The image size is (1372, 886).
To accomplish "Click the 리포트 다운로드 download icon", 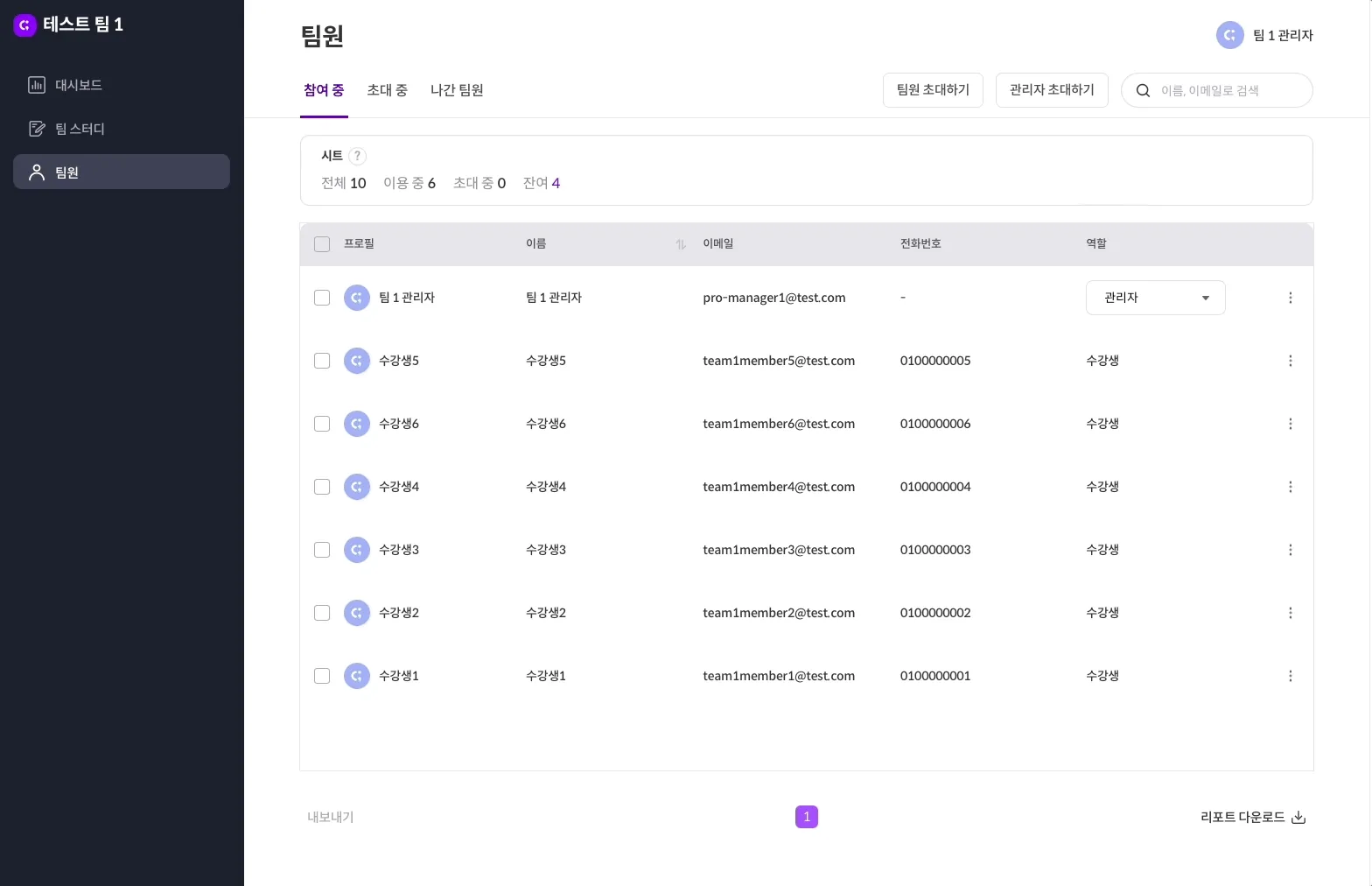I will [x=1298, y=818].
